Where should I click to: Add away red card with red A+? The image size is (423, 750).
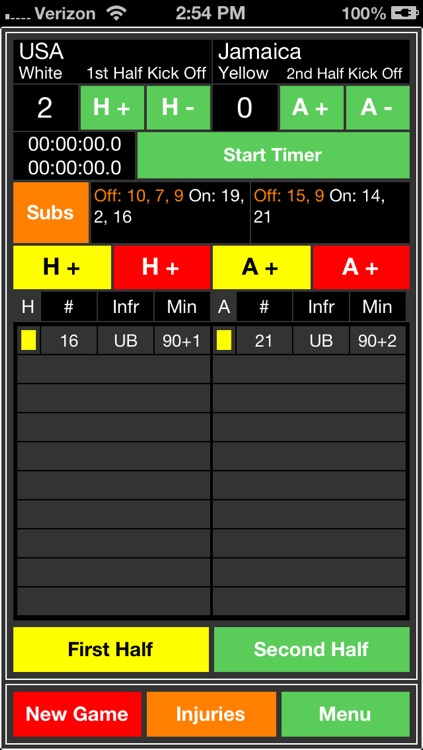click(x=361, y=267)
